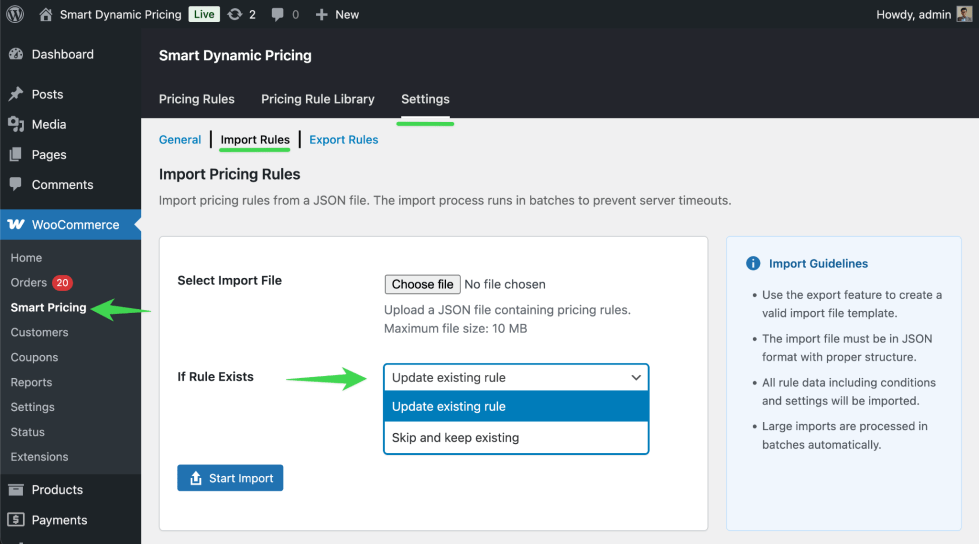Open the General settings link
This screenshot has width=979, height=544.
pos(180,140)
